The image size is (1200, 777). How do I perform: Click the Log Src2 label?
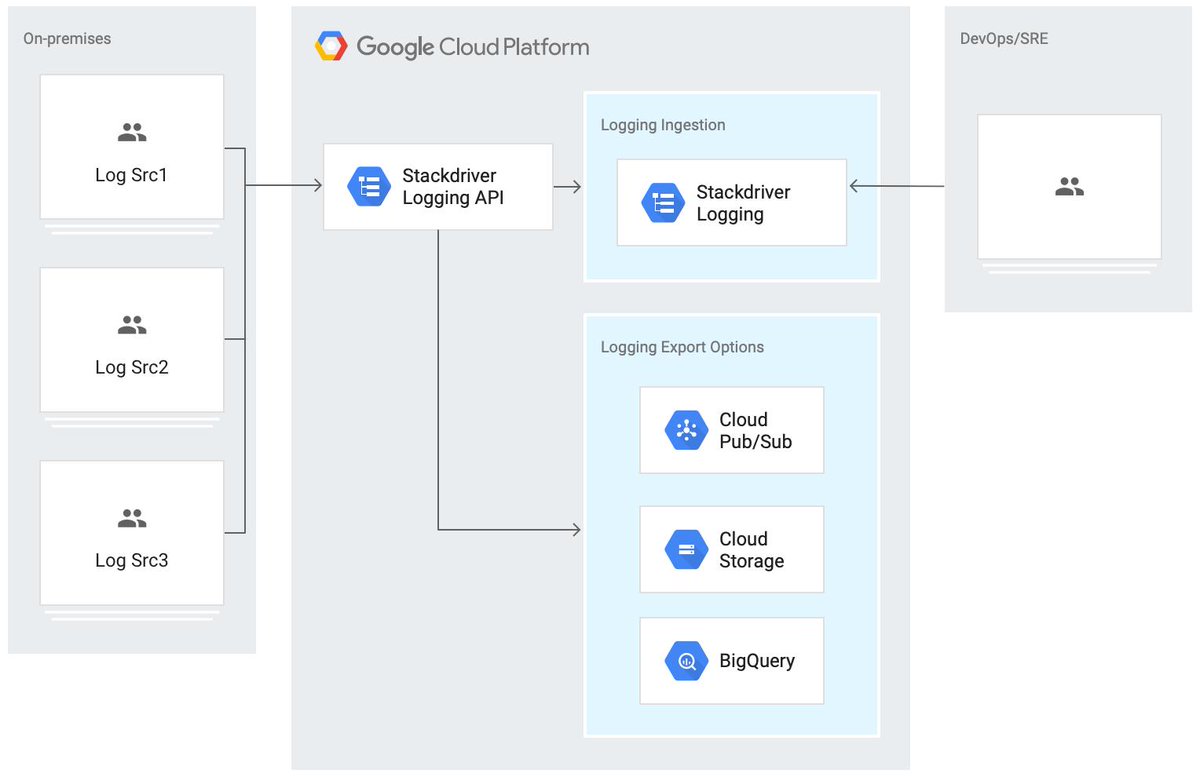point(132,367)
